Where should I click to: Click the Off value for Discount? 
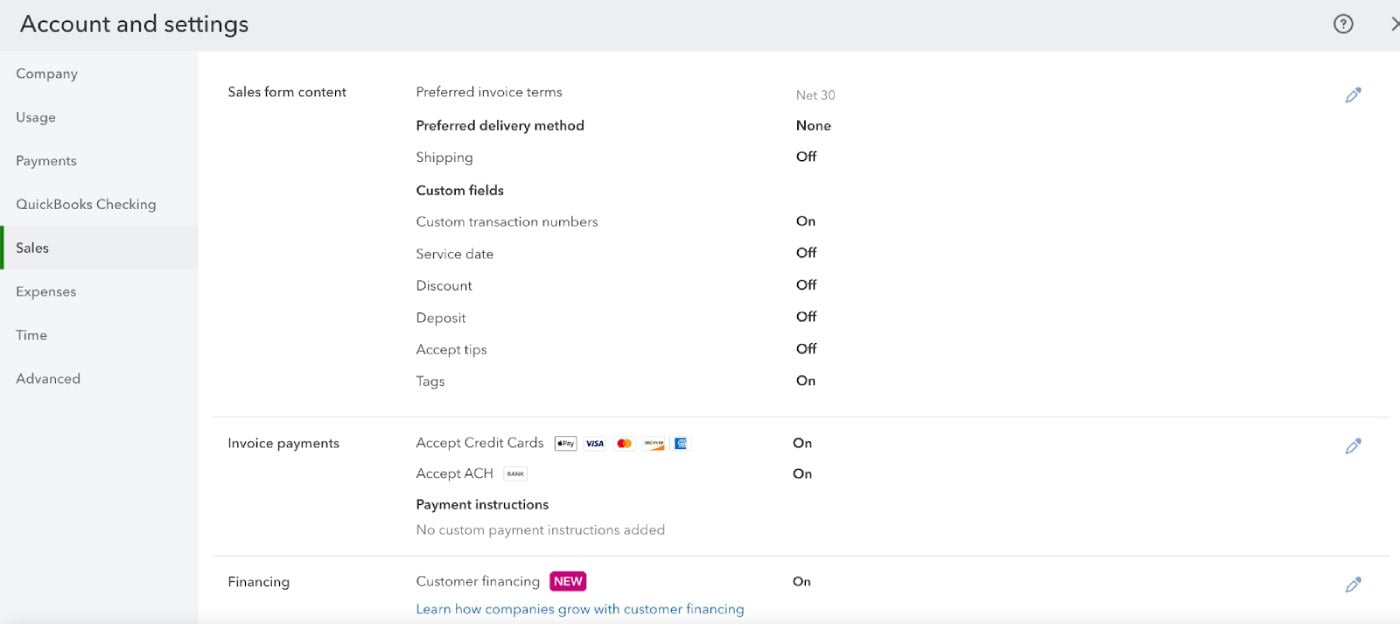pos(806,285)
